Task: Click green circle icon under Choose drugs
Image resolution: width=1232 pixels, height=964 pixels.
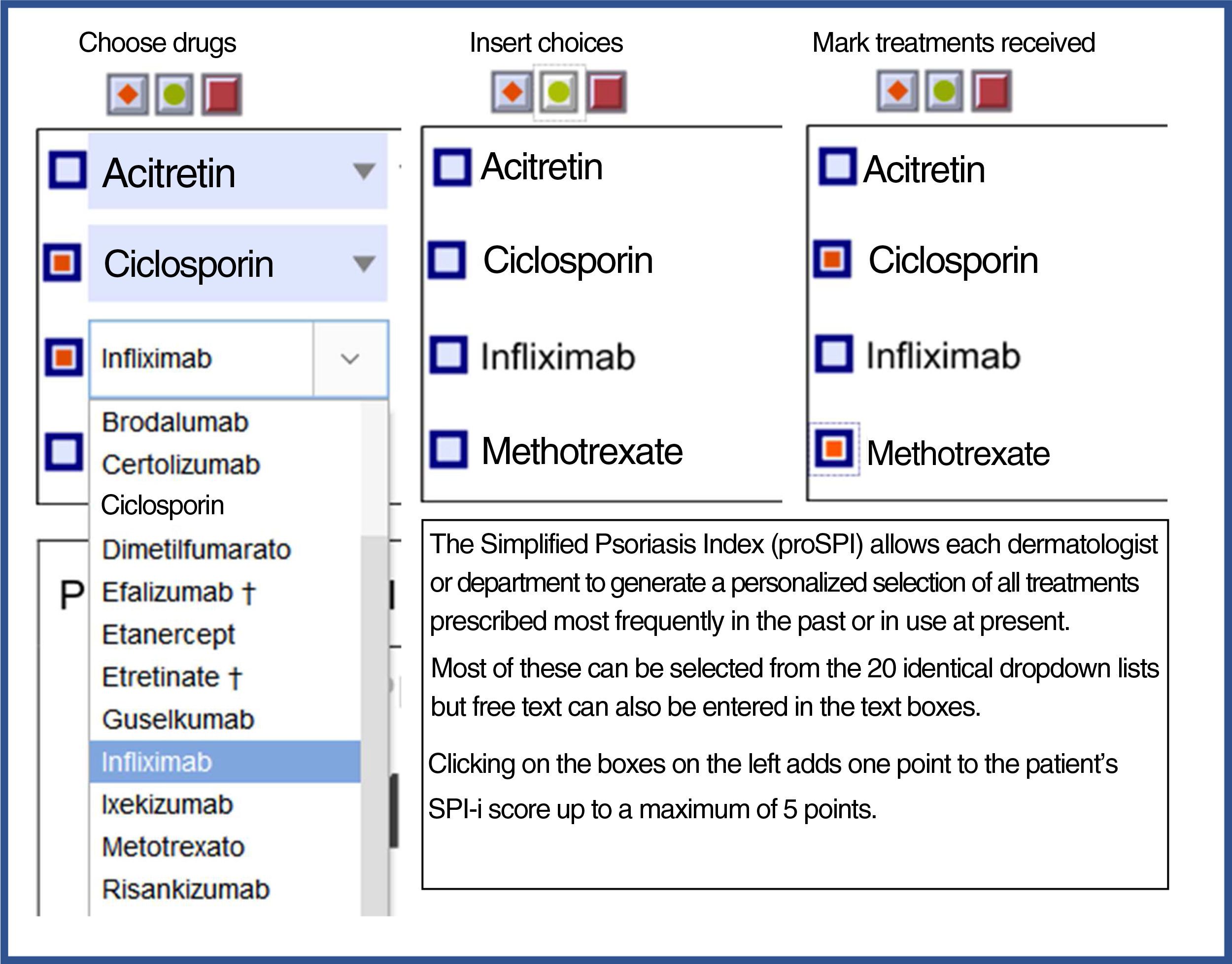Action: (x=174, y=94)
